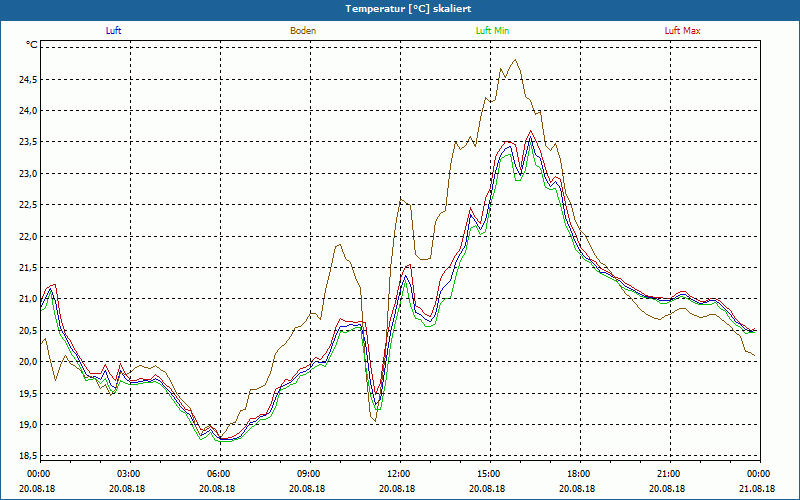
Task: Click the chart title 'Temperatur [°C] skaliert'
Action: coord(408,9)
